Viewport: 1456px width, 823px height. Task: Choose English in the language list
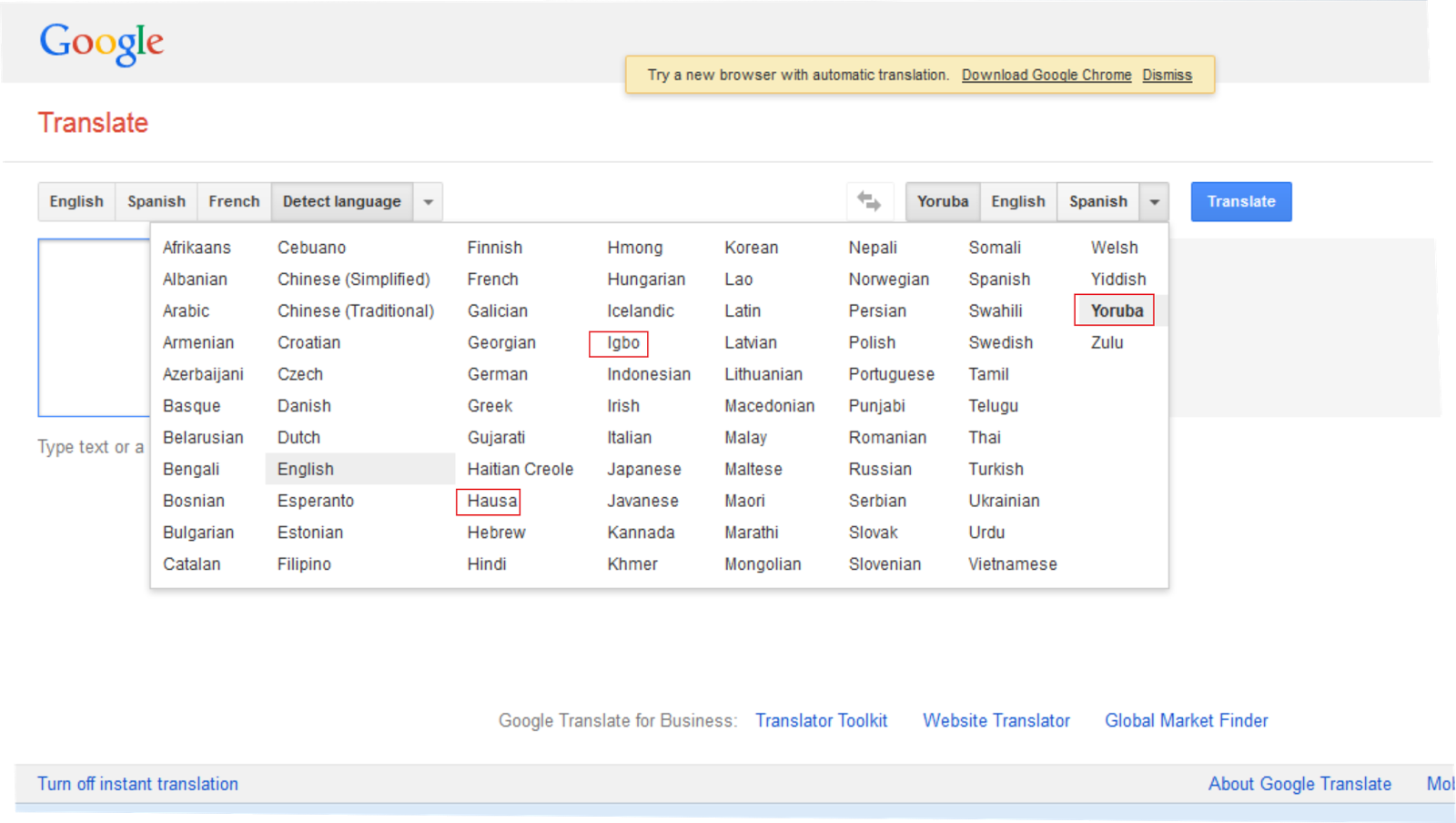click(306, 469)
